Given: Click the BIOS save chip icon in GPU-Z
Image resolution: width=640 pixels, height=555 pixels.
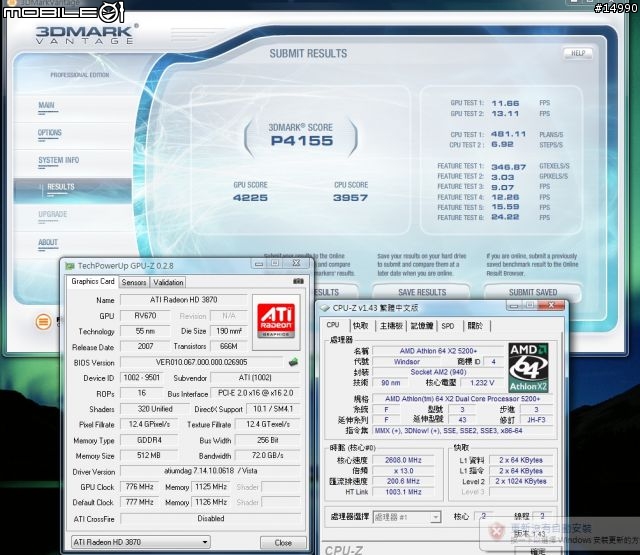Looking at the screenshot, I should tap(293, 362).
